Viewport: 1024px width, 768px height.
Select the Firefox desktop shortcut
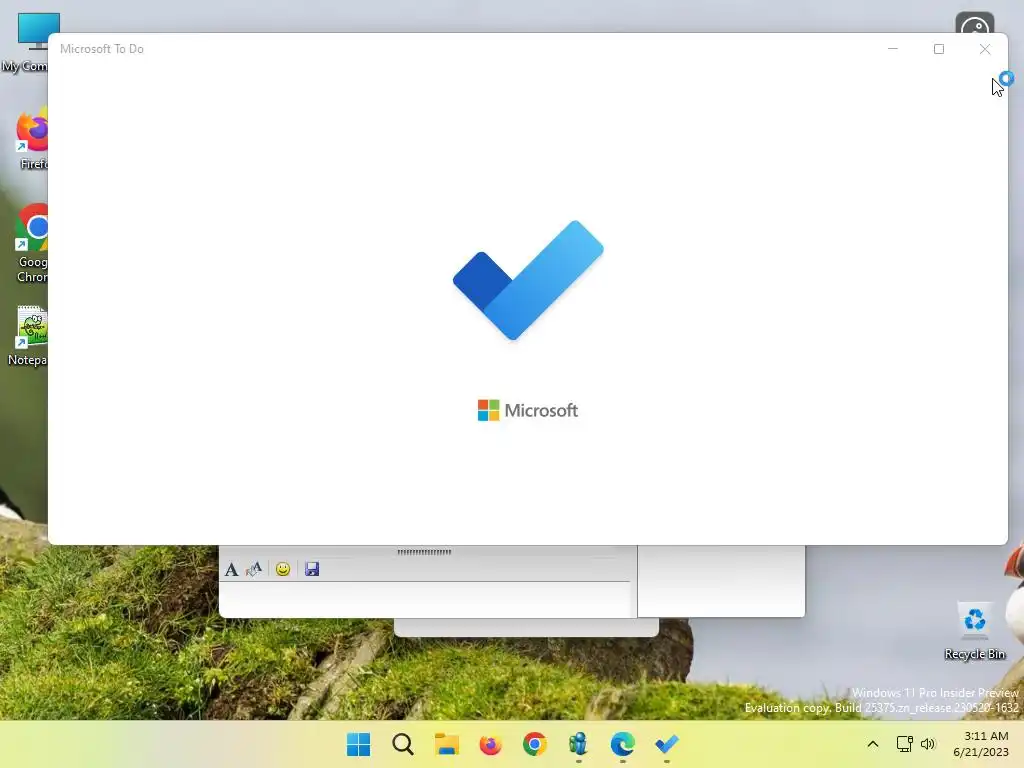pyautogui.click(x=31, y=140)
